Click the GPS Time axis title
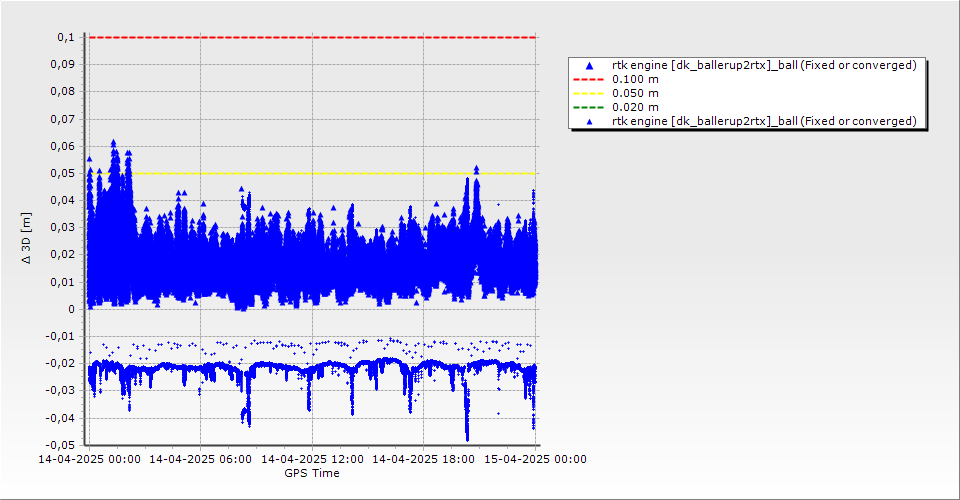This screenshot has width=960, height=500. click(312, 473)
